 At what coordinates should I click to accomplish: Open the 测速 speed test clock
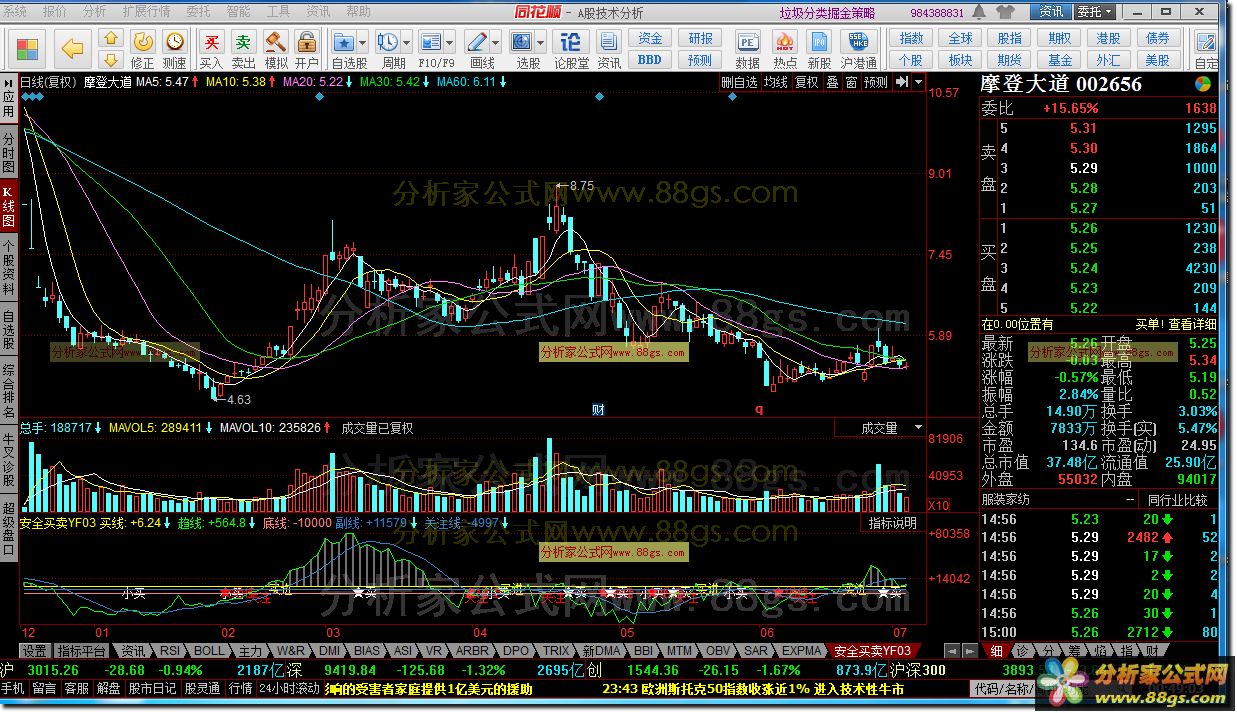(x=174, y=48)
